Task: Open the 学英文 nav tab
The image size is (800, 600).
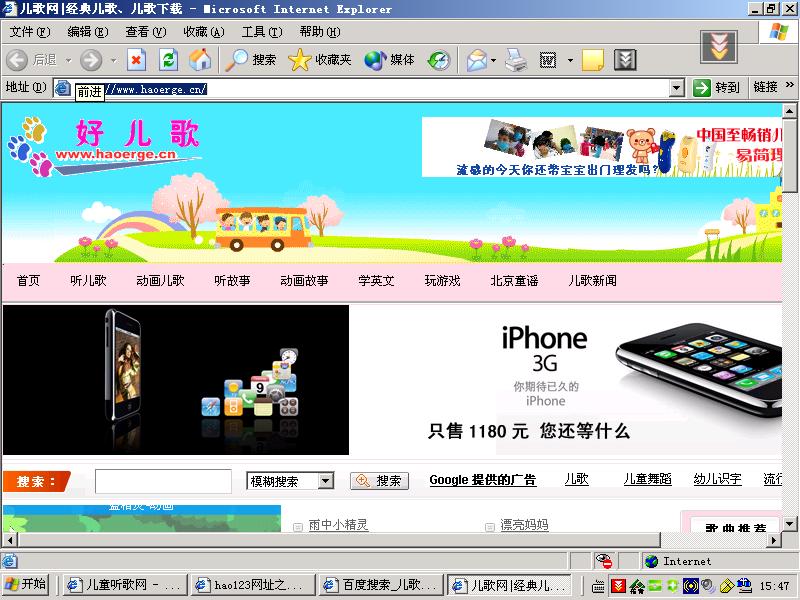Action: [376, 281]
